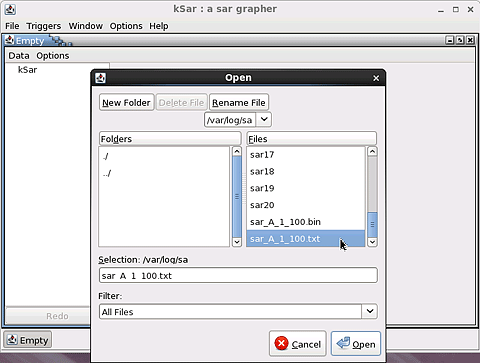Viewport: 480px width, 363px height.
Task: Select file sar17
Action: [306, 155]
